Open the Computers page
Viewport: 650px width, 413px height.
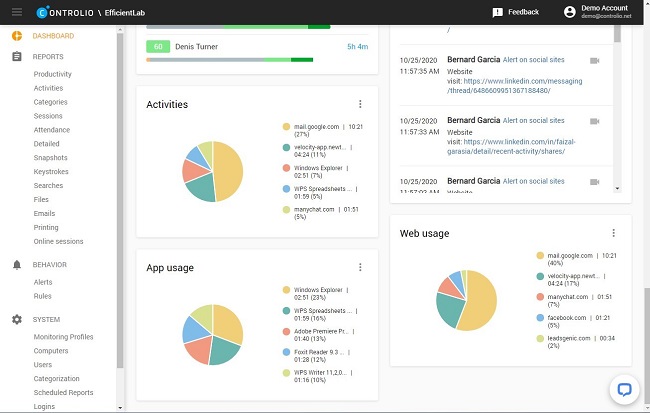51,350
